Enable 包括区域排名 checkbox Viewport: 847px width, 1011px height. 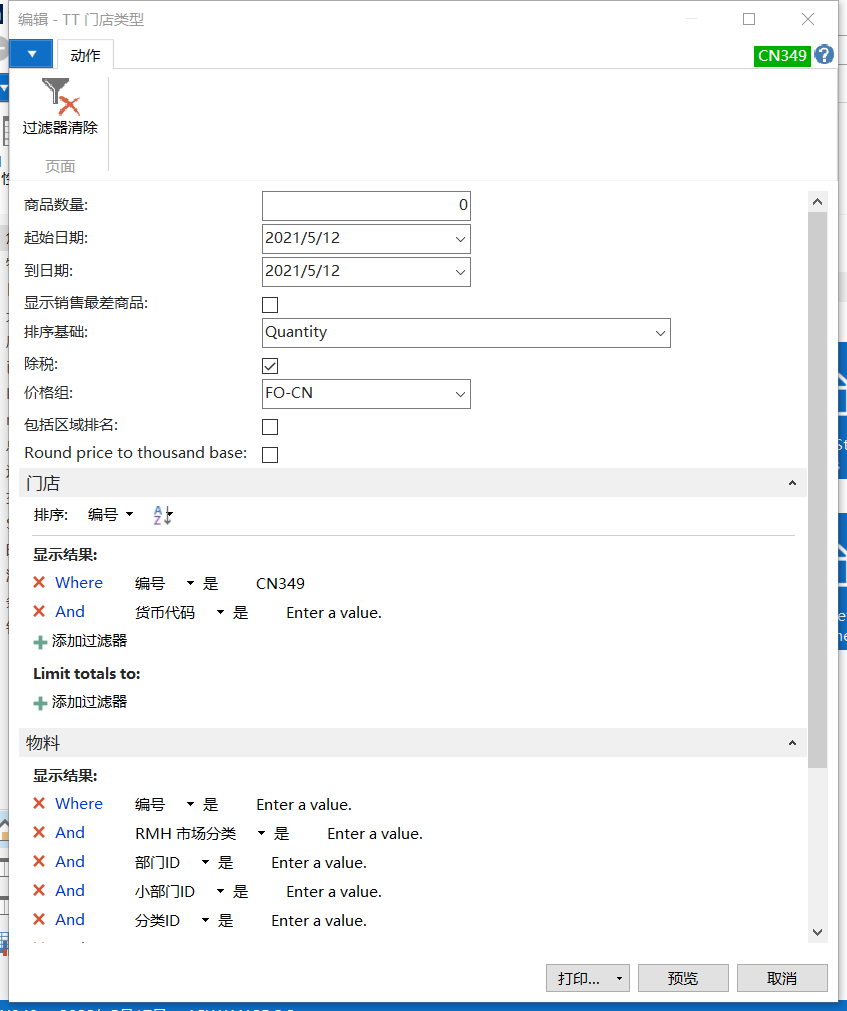[270, 427]
